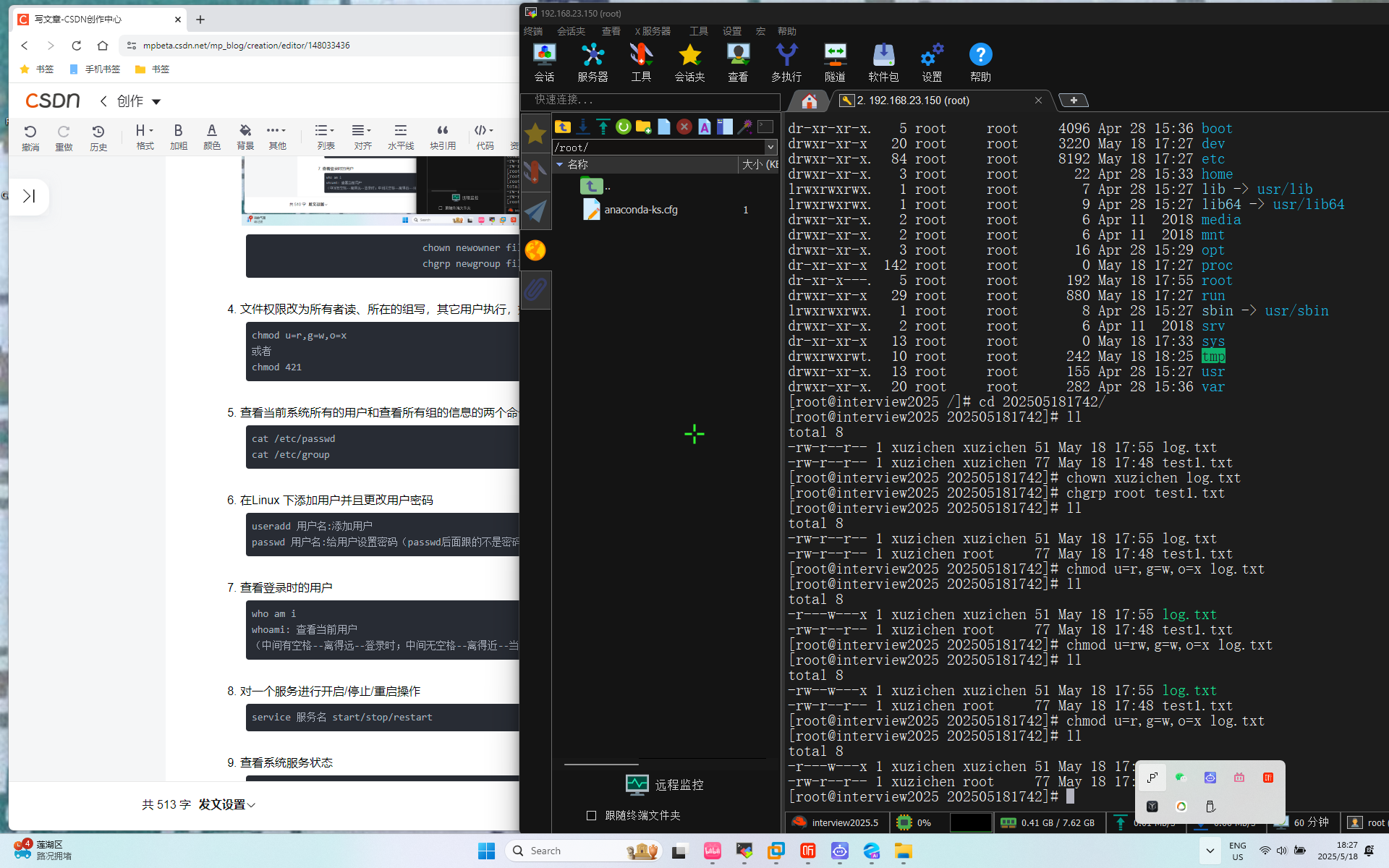Open the 隧道 tunneling tool
The height and width of the screenshot is (868, 1389).
pyautogui.click(x=835, y=62)
